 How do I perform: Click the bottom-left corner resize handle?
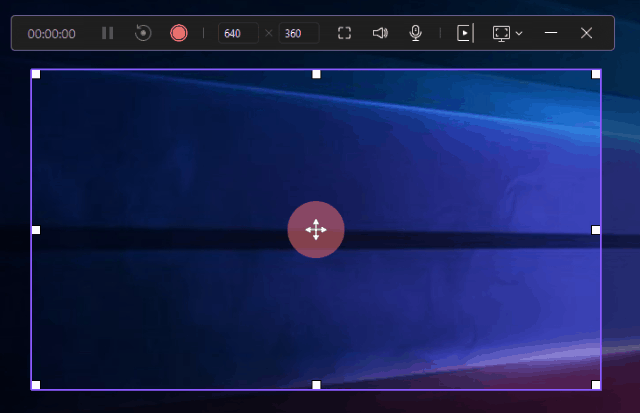36,385
